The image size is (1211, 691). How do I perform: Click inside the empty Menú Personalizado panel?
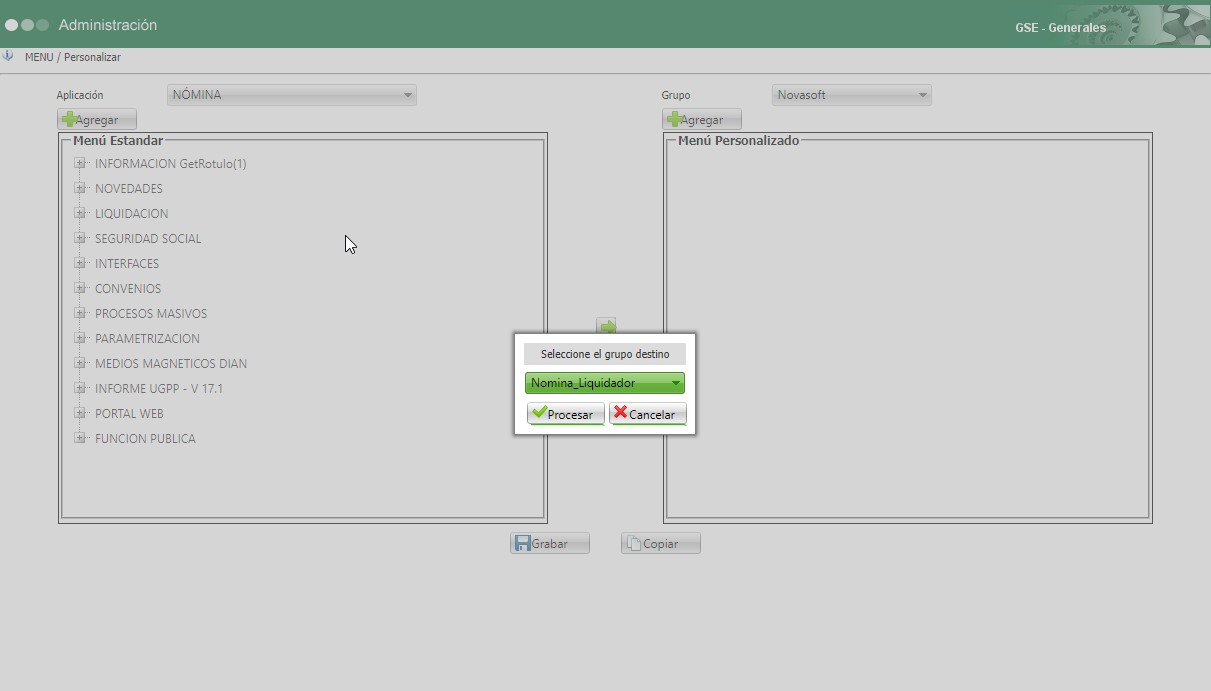point(907,330)
